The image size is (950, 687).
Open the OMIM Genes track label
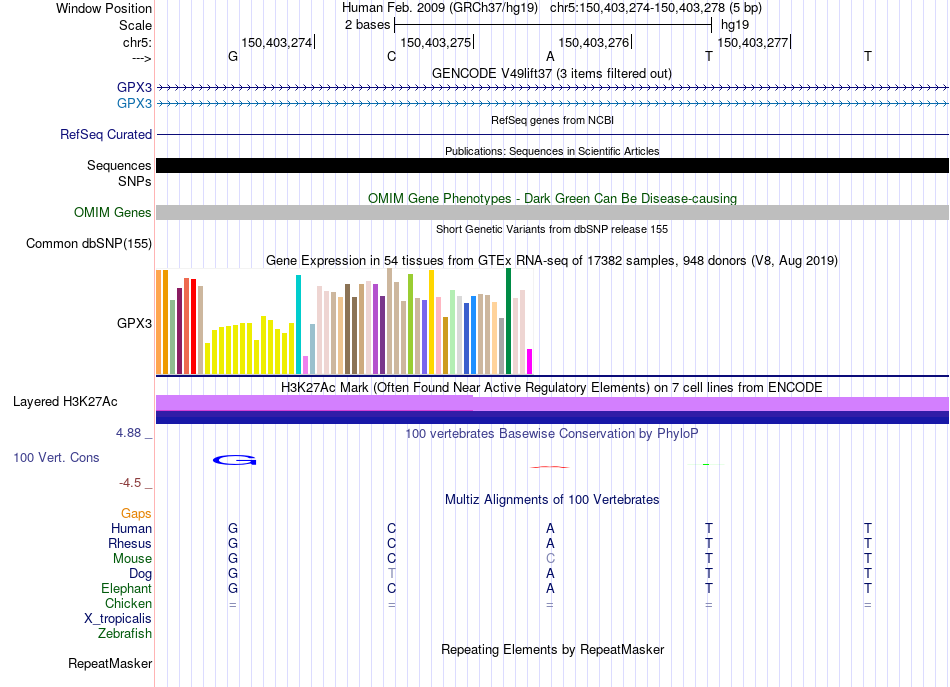tap(112, 213)
